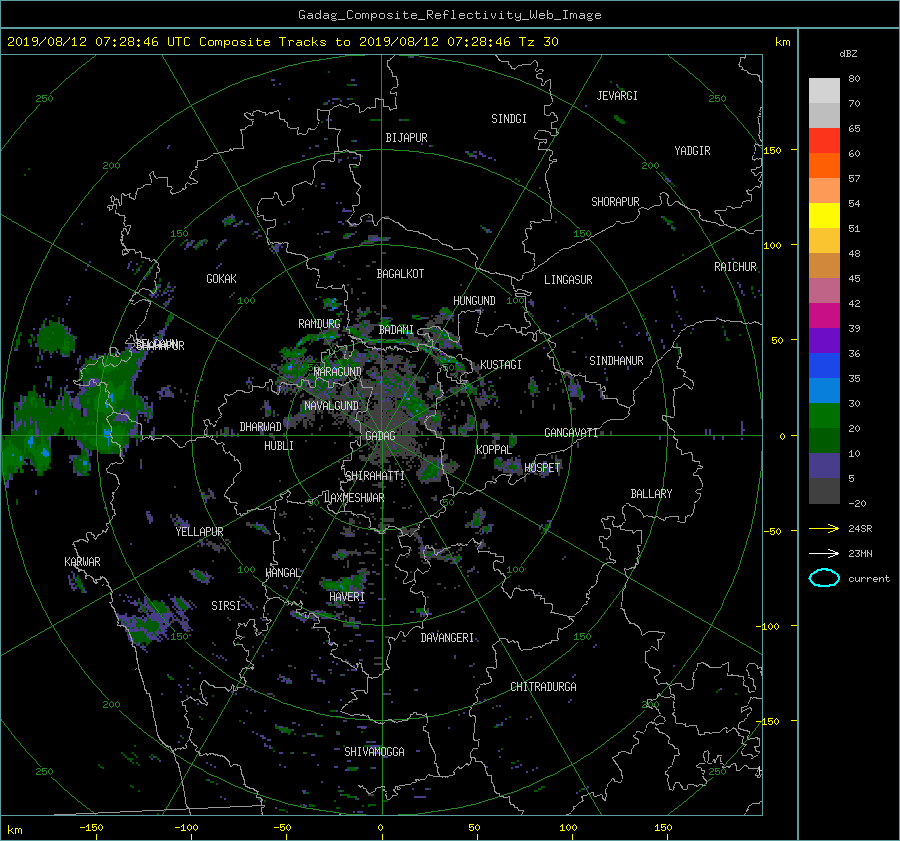Image resolution: width=900 pixels, height=841 pixels.
Task: Click the SINDHANUR city label
Action: pos(616,361)
